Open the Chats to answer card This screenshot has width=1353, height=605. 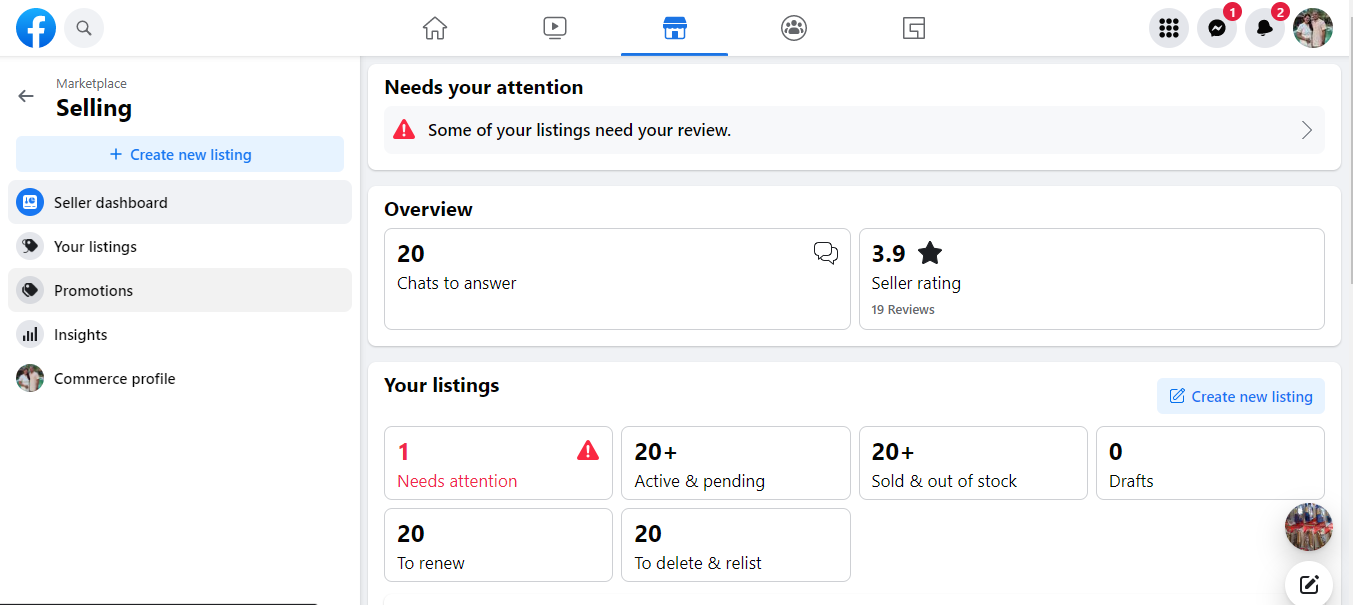point(617,279)
